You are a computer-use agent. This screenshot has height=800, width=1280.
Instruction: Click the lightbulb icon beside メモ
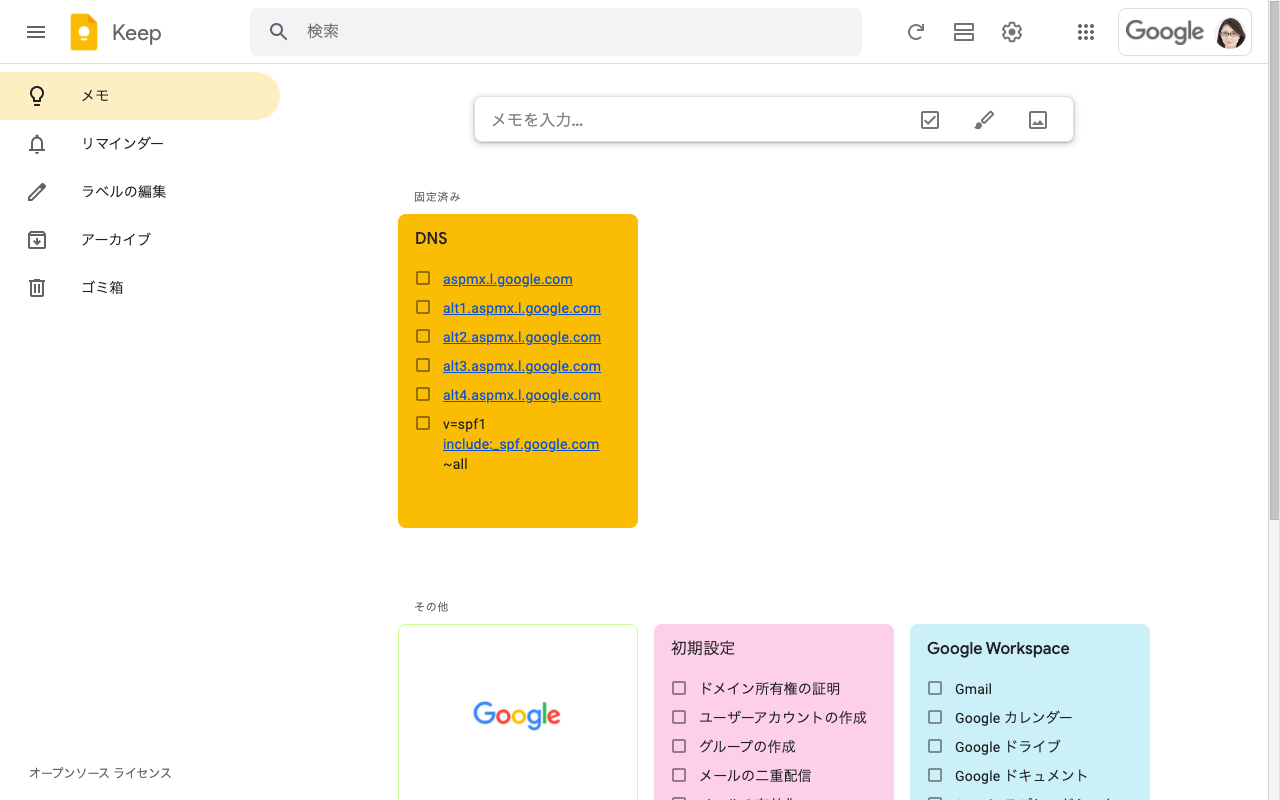click(37, 96)
